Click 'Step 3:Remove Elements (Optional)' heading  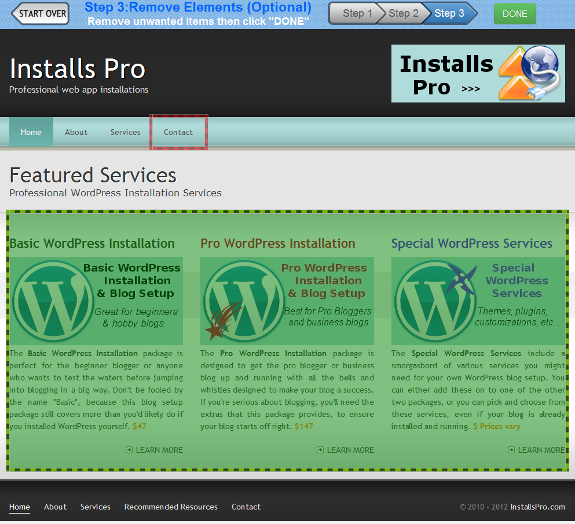[198, 7]
